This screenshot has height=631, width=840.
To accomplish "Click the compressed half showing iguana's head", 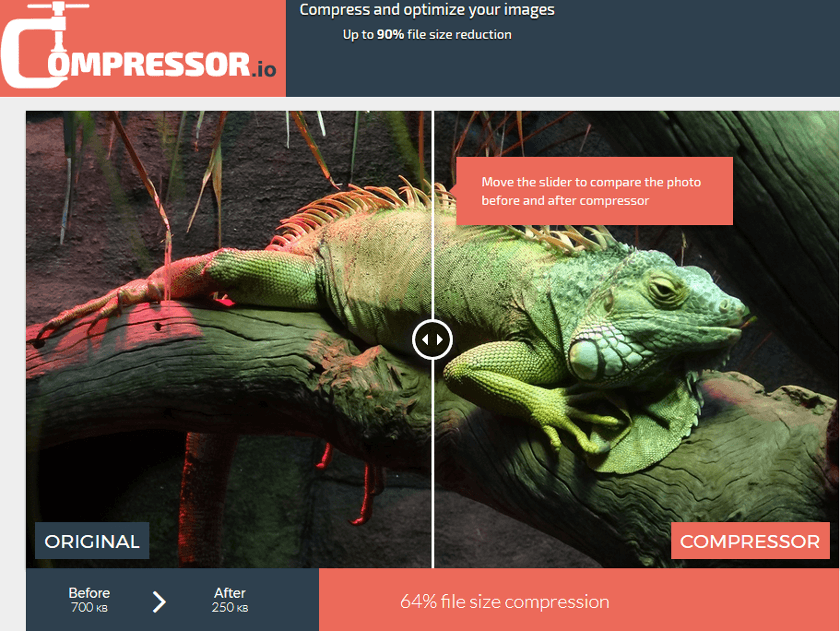I will tap(636, 339).
